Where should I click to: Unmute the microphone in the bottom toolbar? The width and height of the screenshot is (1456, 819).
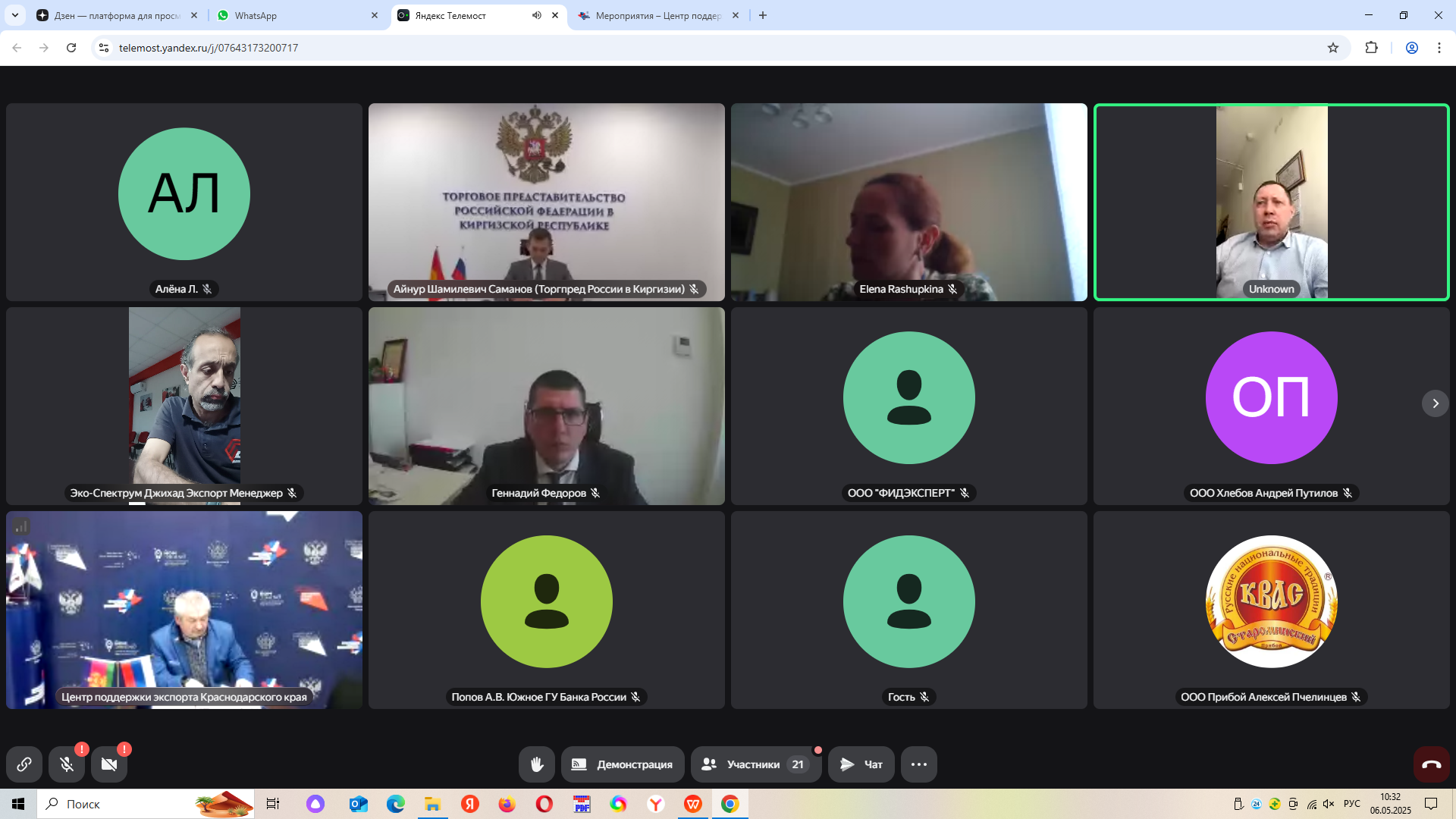(67, 764)
